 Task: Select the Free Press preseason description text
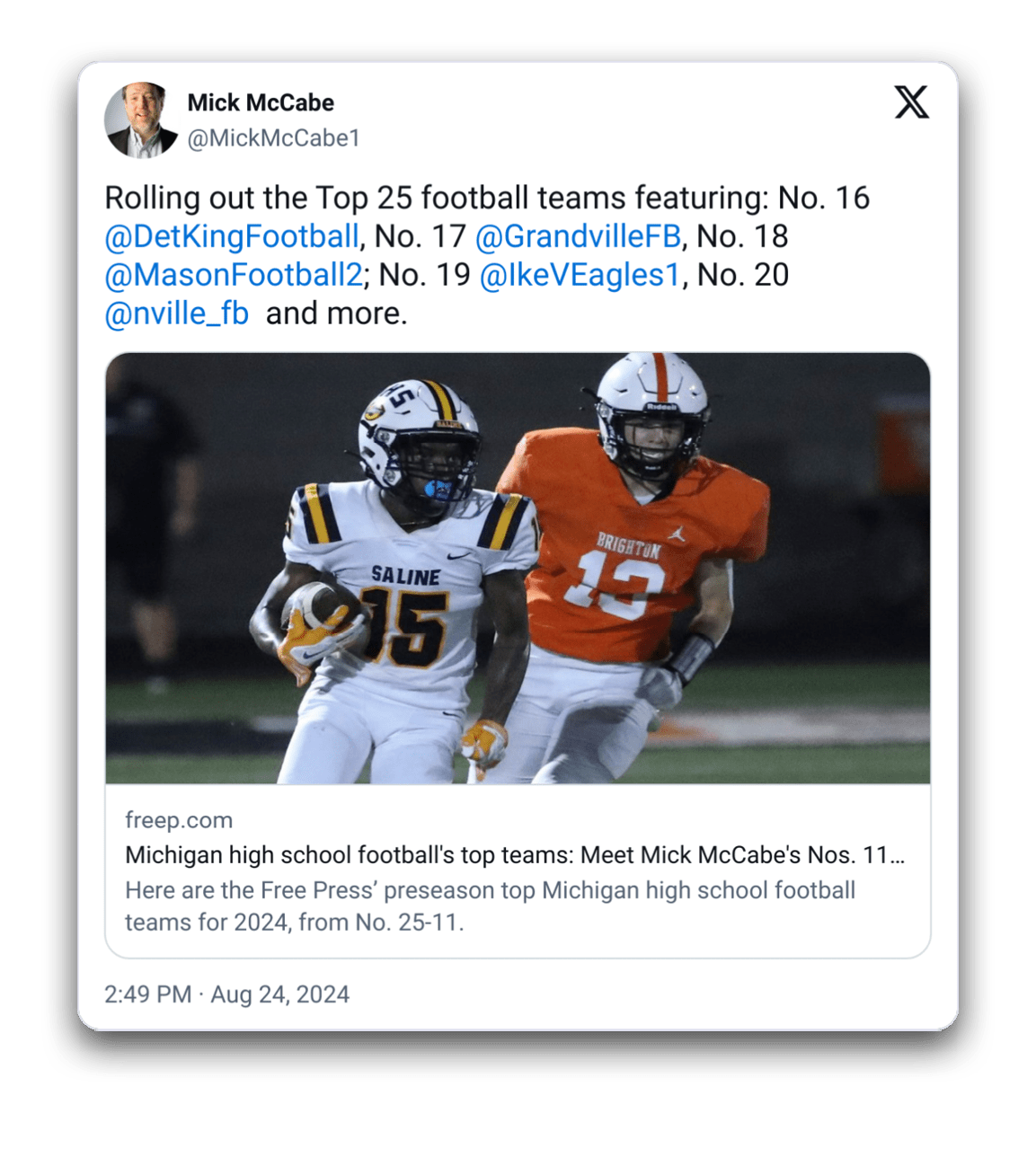pyautogui.click(x=491, y=906)
